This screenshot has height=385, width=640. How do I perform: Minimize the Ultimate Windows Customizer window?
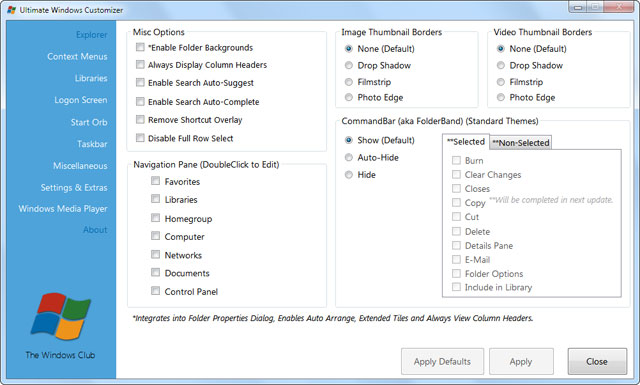coord(578,7)
